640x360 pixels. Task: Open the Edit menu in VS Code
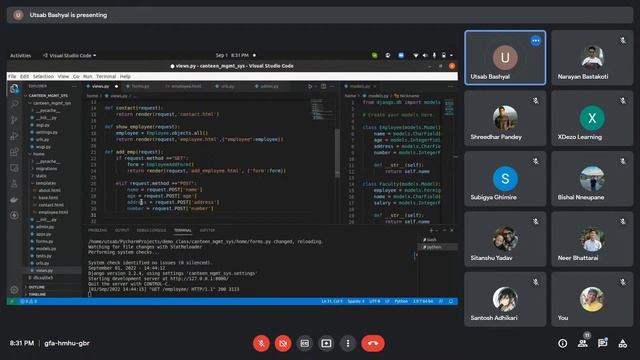click(x=24, y=76)
